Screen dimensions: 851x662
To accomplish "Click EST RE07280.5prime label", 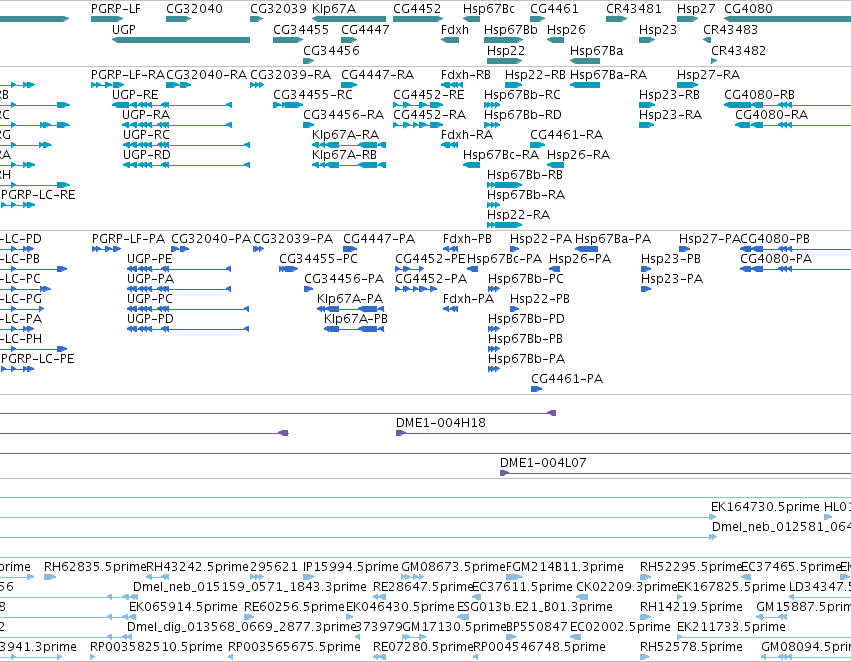I will pos(423,647).
